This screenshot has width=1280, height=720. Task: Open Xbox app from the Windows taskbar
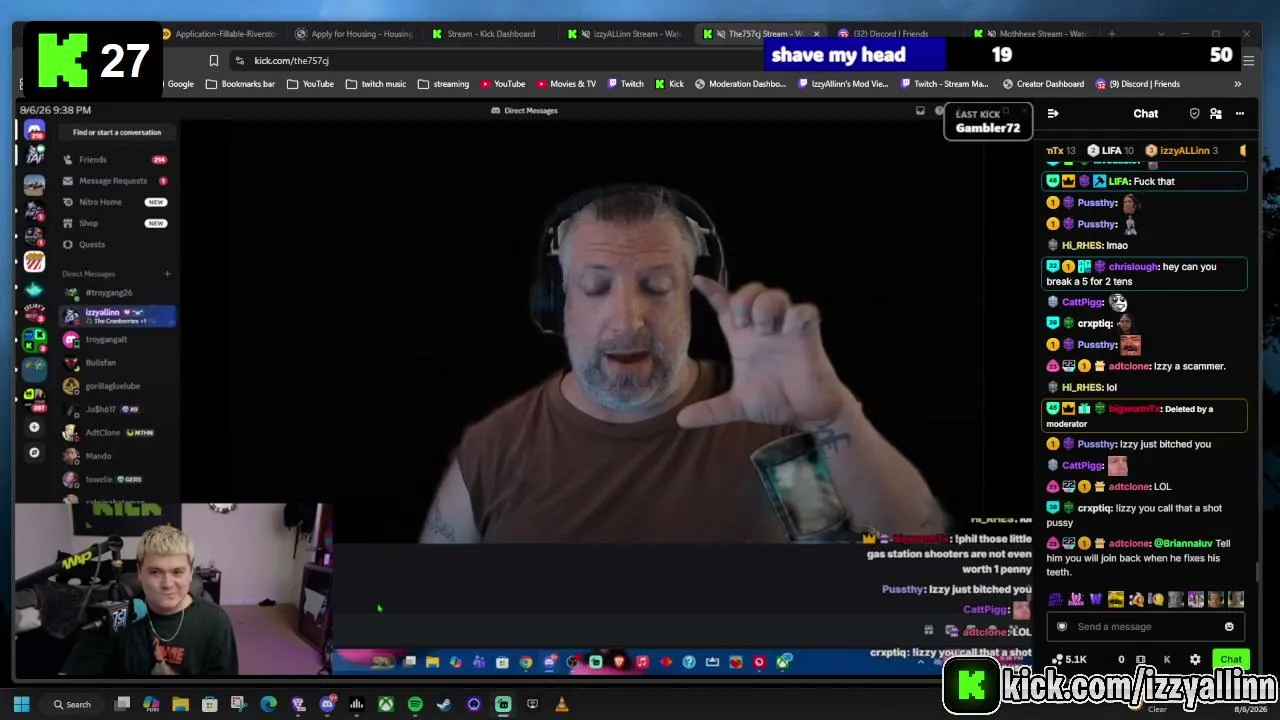385,704
